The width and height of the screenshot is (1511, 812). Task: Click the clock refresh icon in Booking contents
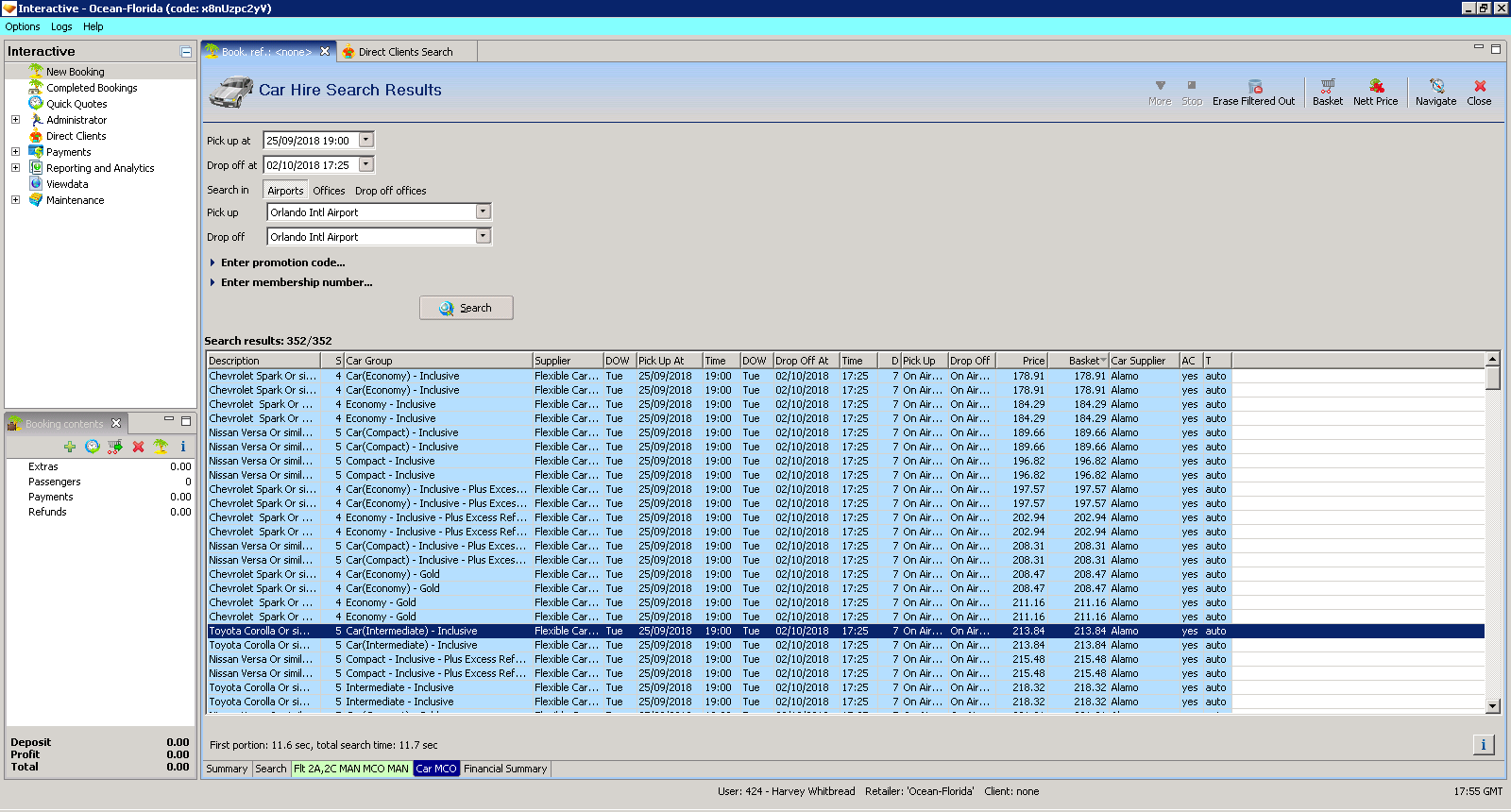tap(93, 447)
